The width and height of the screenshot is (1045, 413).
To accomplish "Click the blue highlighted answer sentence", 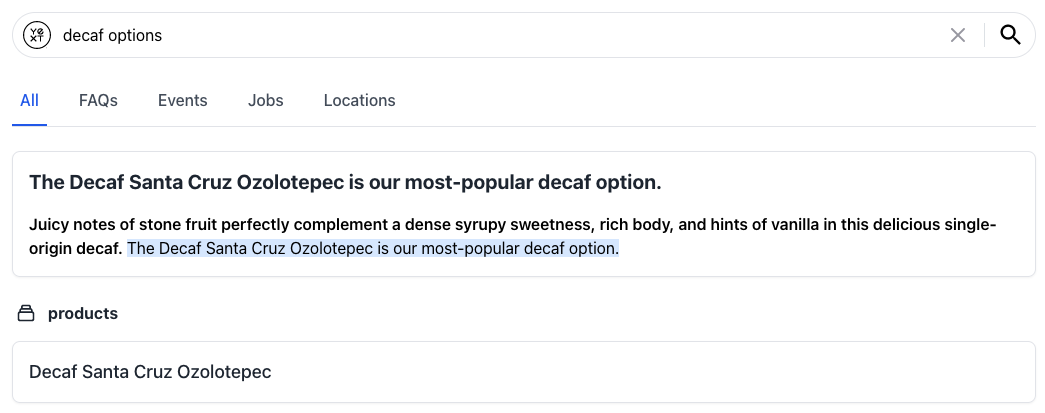I will pos(373,248).
